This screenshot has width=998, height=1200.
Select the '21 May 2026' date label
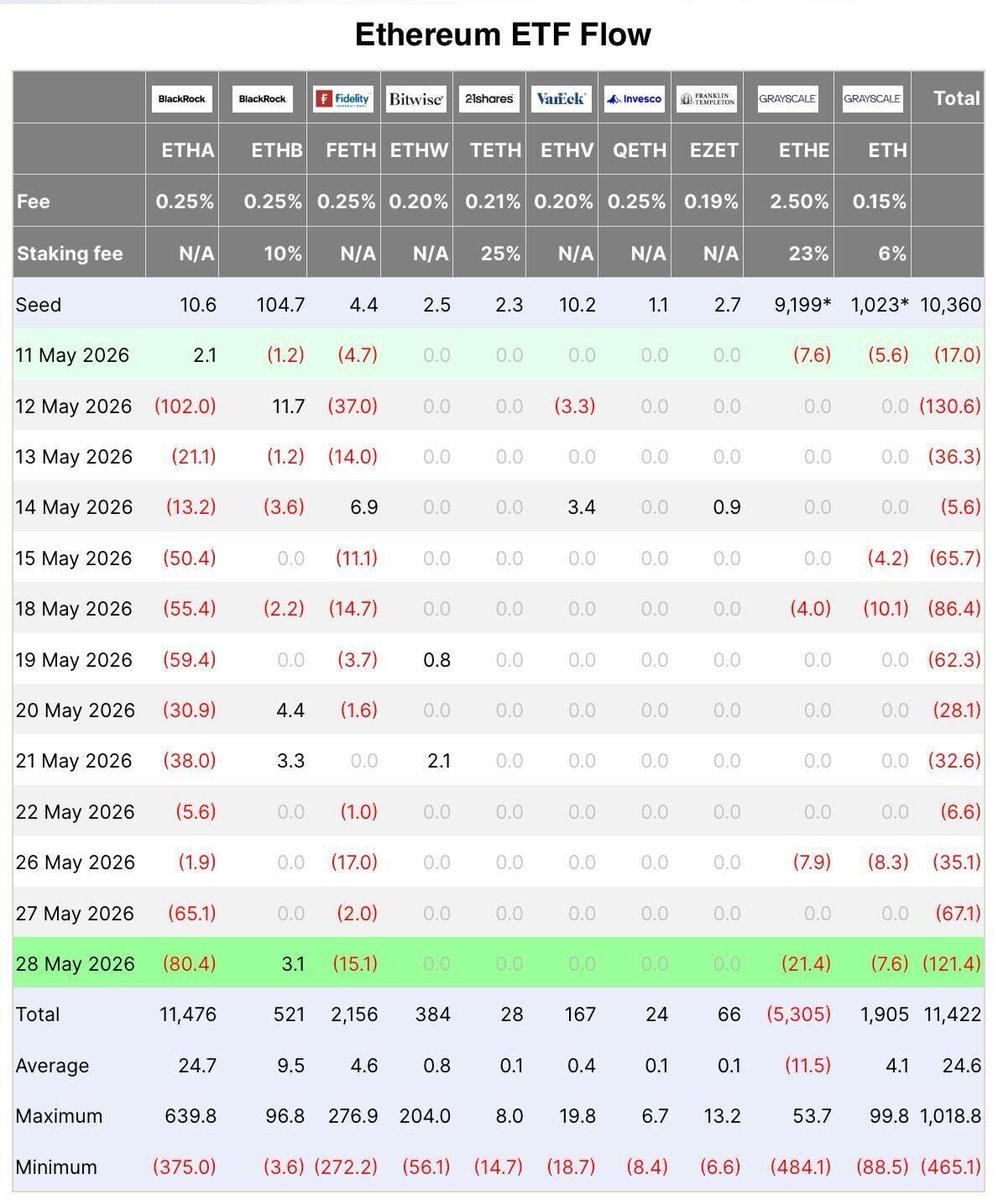click(74, 761)
